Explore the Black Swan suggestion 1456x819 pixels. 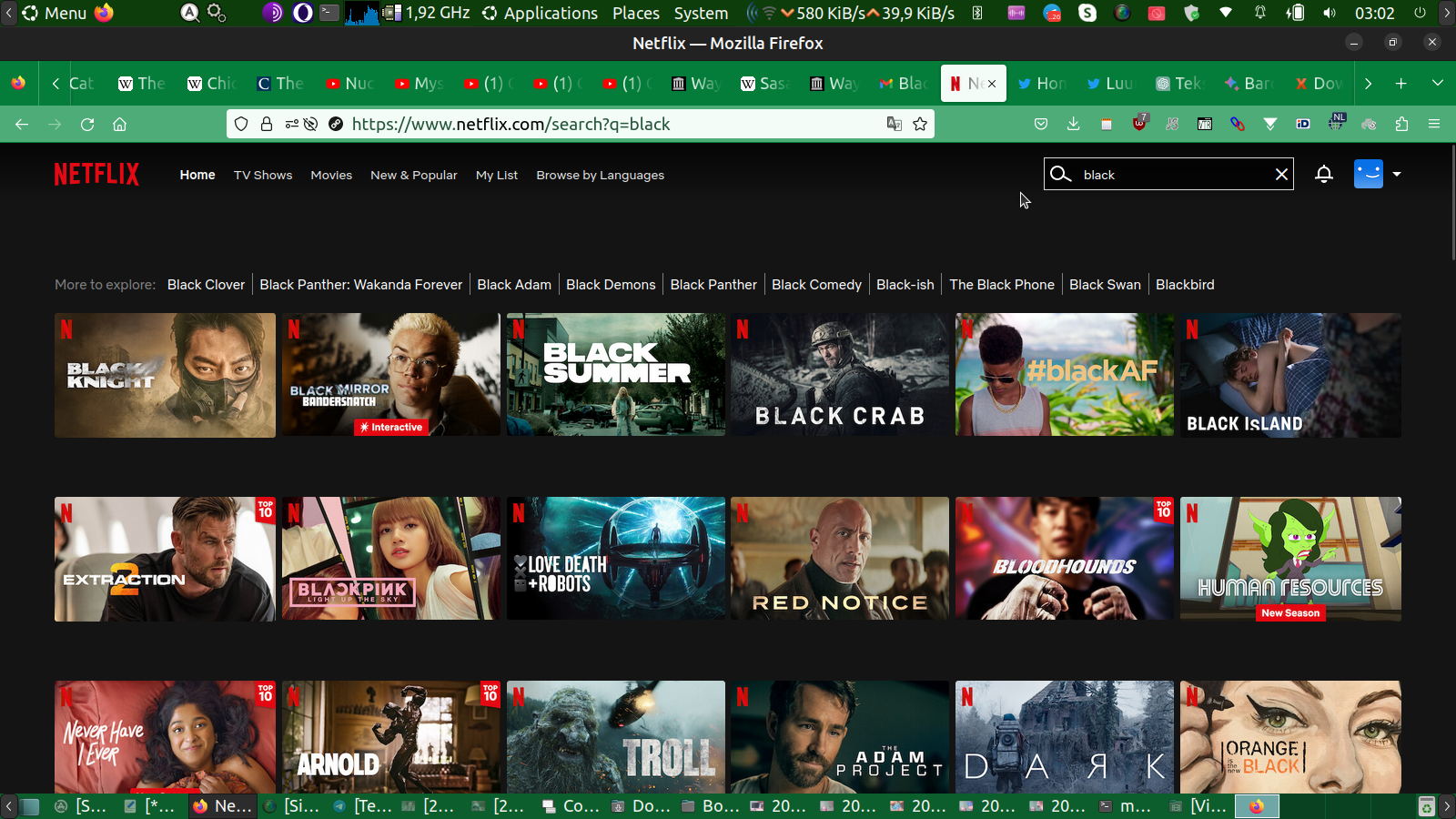1105,285
